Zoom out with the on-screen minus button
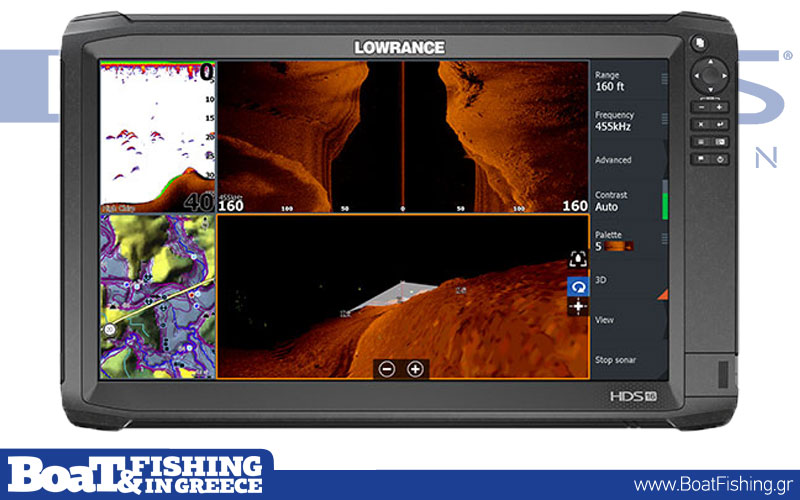Image resolution: width=800 pixels, height=500 pixels. click(x=387, y=369)
